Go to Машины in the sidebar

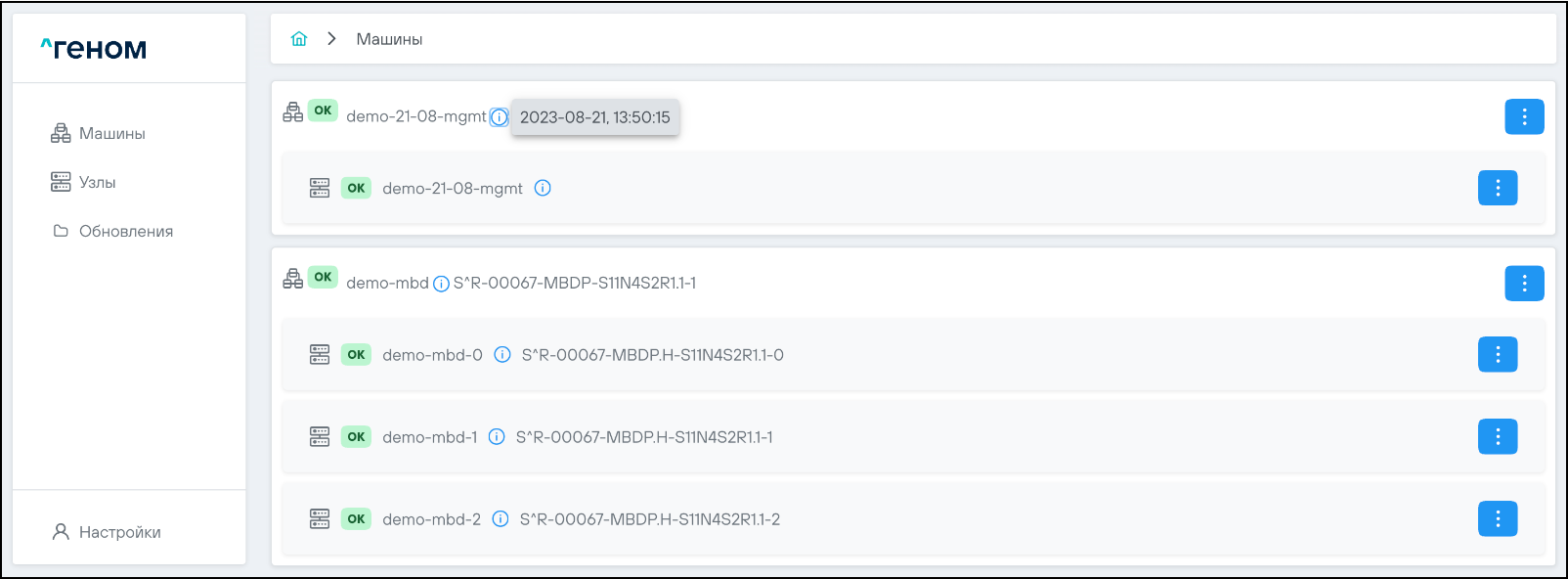(111, 133)
